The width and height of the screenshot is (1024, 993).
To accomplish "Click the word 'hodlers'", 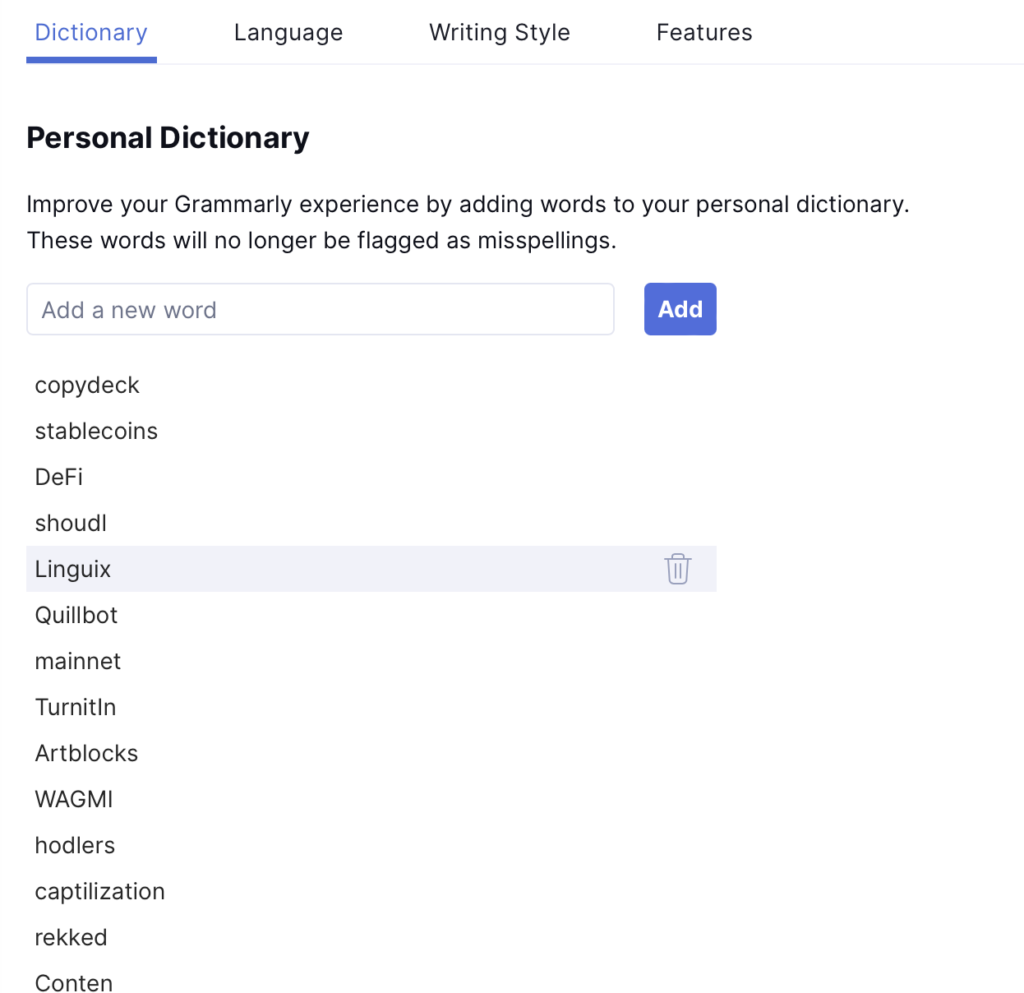I will coord(74,845).
